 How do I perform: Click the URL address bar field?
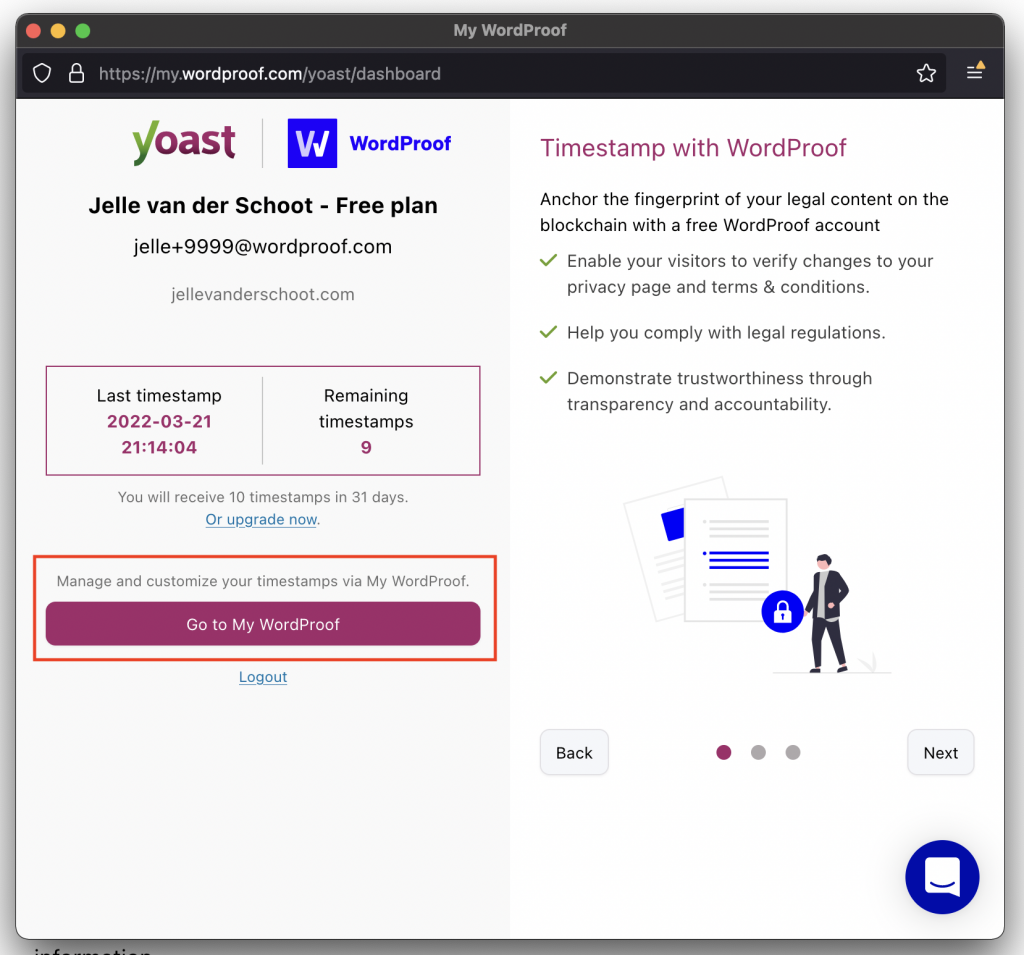click(483, 73)
